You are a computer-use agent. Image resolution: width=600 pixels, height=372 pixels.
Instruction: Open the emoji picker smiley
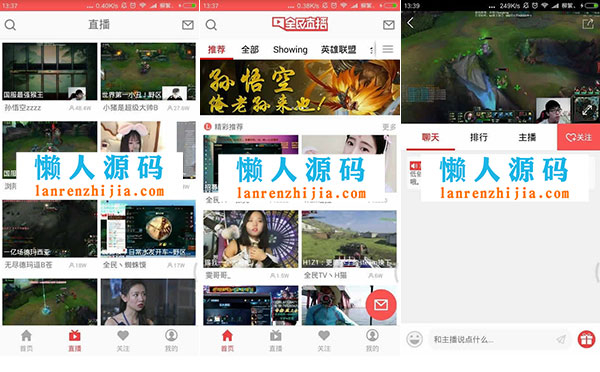coord(414,339)
